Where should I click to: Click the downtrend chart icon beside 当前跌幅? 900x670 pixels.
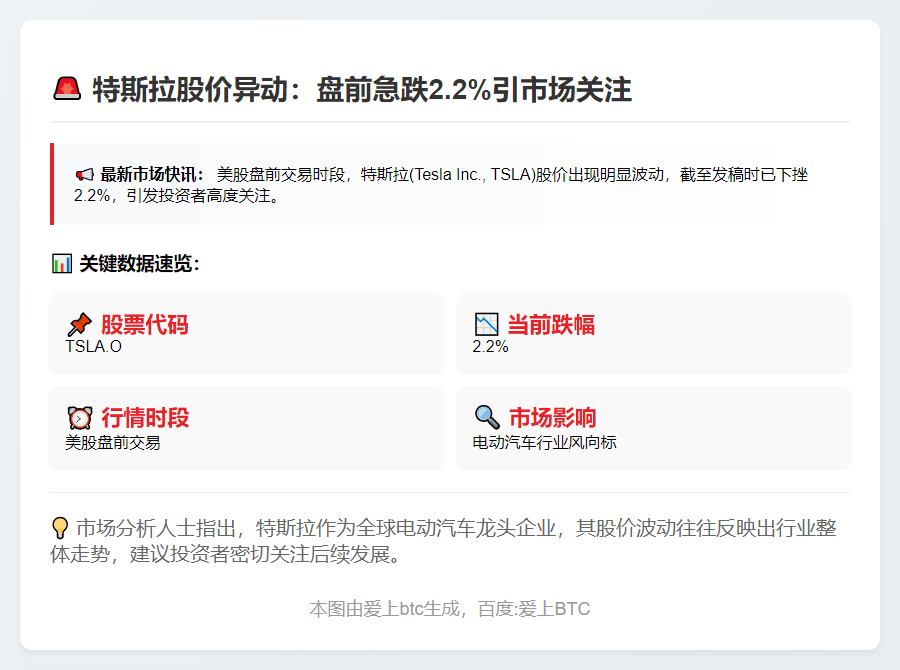(487, 324)
